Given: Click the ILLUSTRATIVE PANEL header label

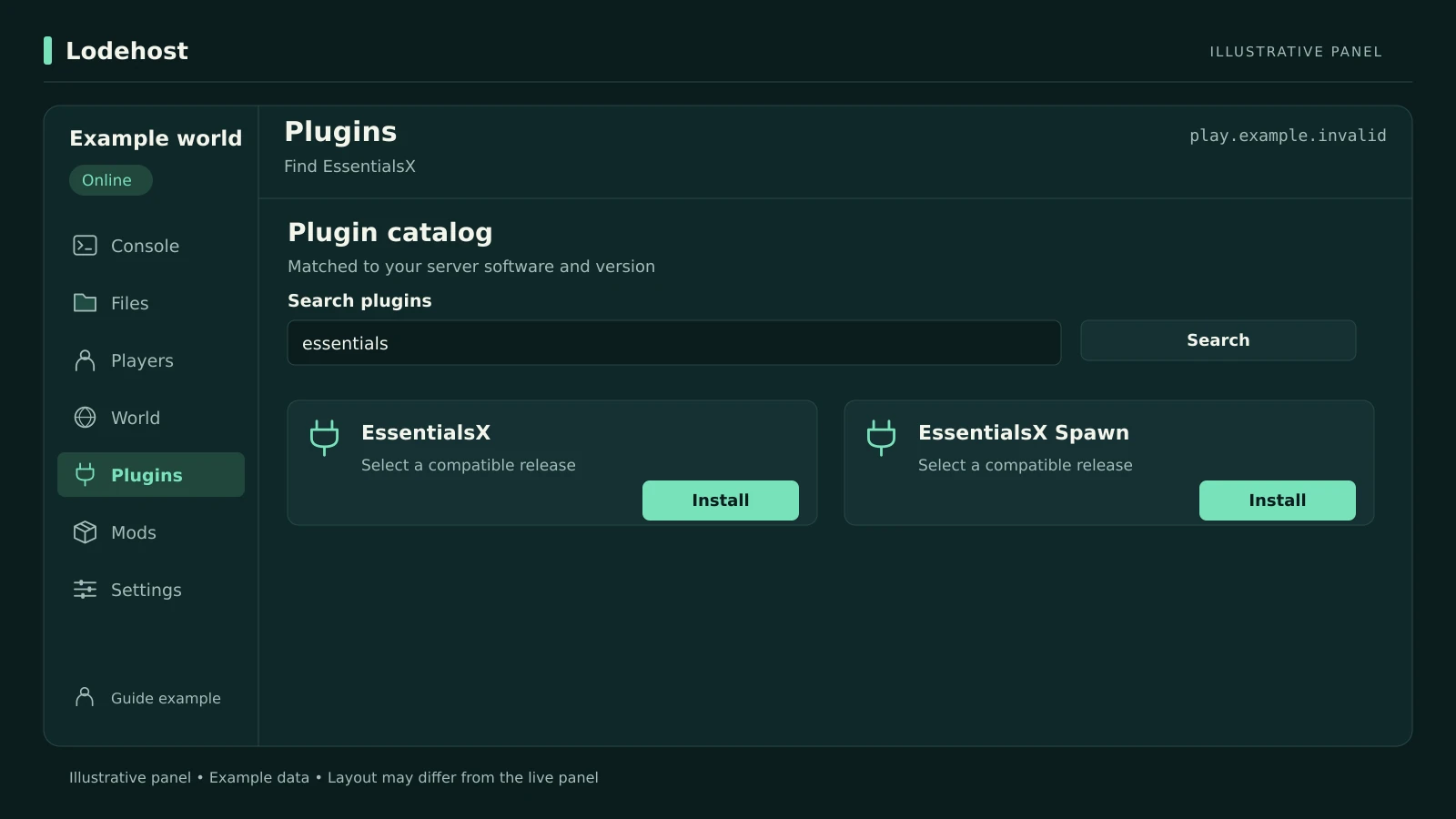Looking at the screenshot, I should coord(1296,52).
